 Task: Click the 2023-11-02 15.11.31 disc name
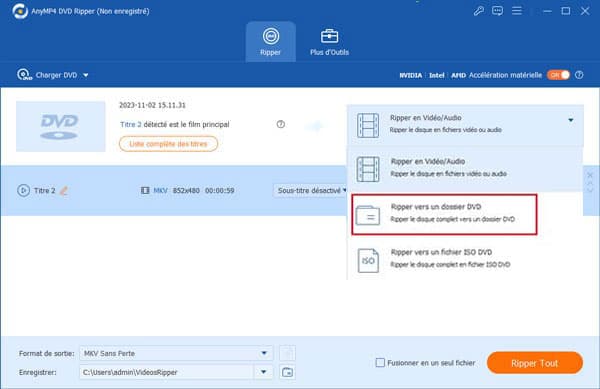click(152, 105)
